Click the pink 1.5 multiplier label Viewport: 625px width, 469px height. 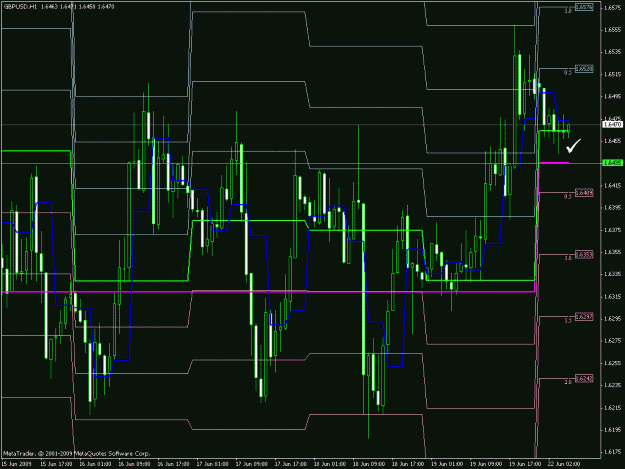coord(568,320)
